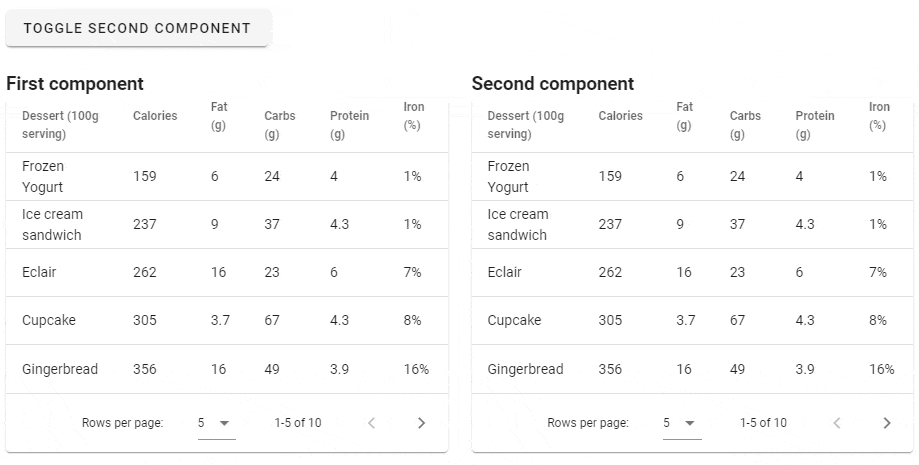Click Protein (g) header in first table
This screenshot has height=465, width=919.
[x=349, y=125]
